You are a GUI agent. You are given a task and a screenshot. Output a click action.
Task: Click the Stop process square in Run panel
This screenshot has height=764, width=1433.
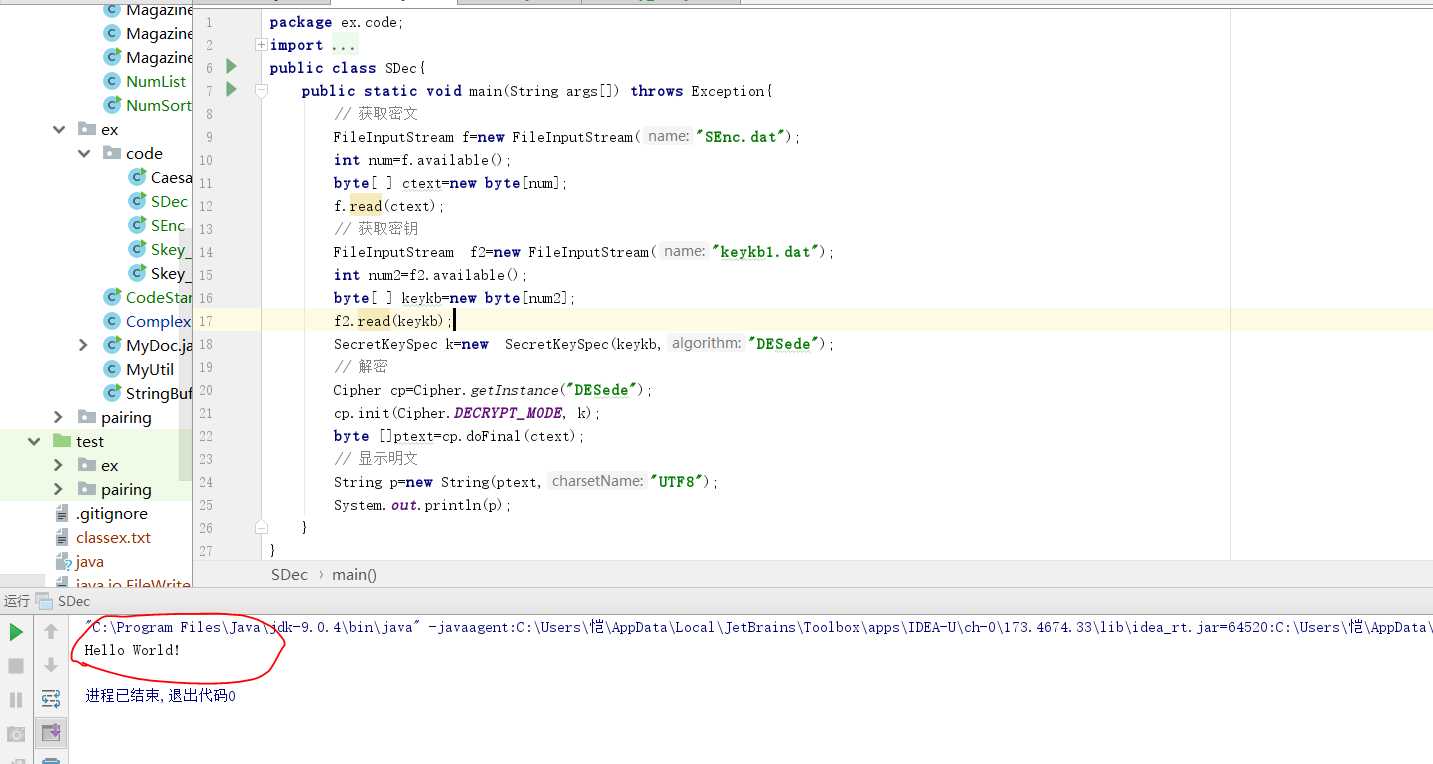pos(16,666)
